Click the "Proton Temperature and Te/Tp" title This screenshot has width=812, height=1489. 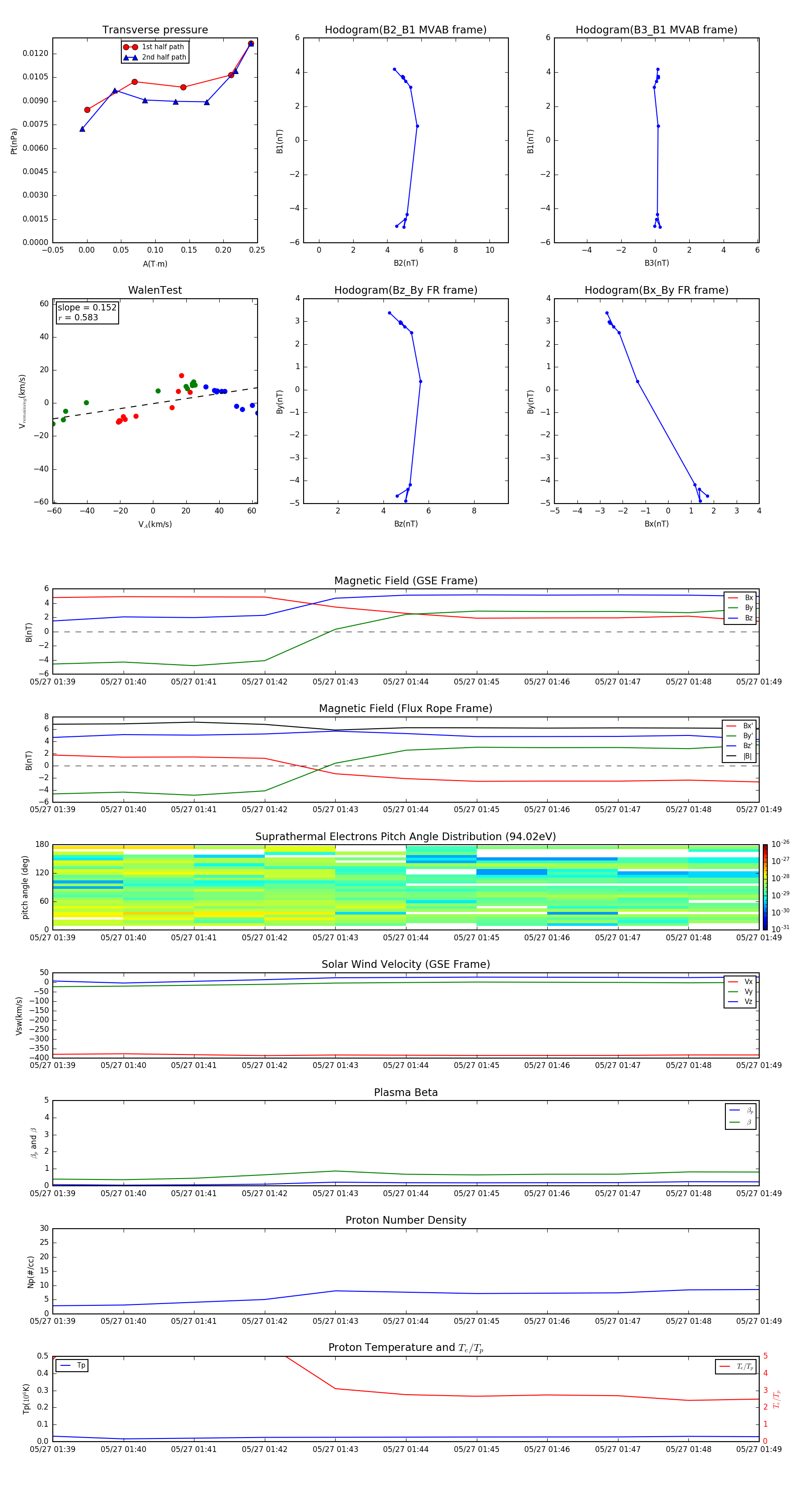pos(406,1348)
